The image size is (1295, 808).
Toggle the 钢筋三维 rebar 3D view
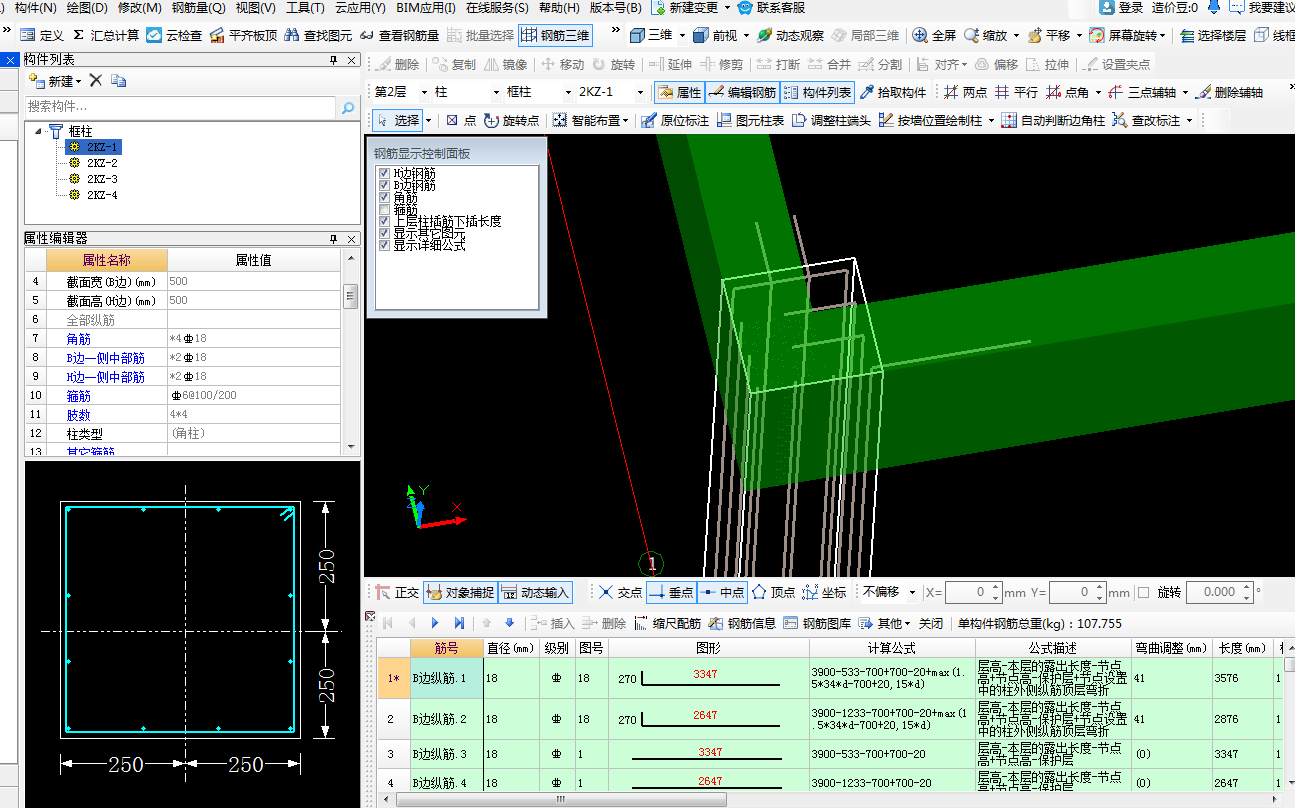pos(555,35)
